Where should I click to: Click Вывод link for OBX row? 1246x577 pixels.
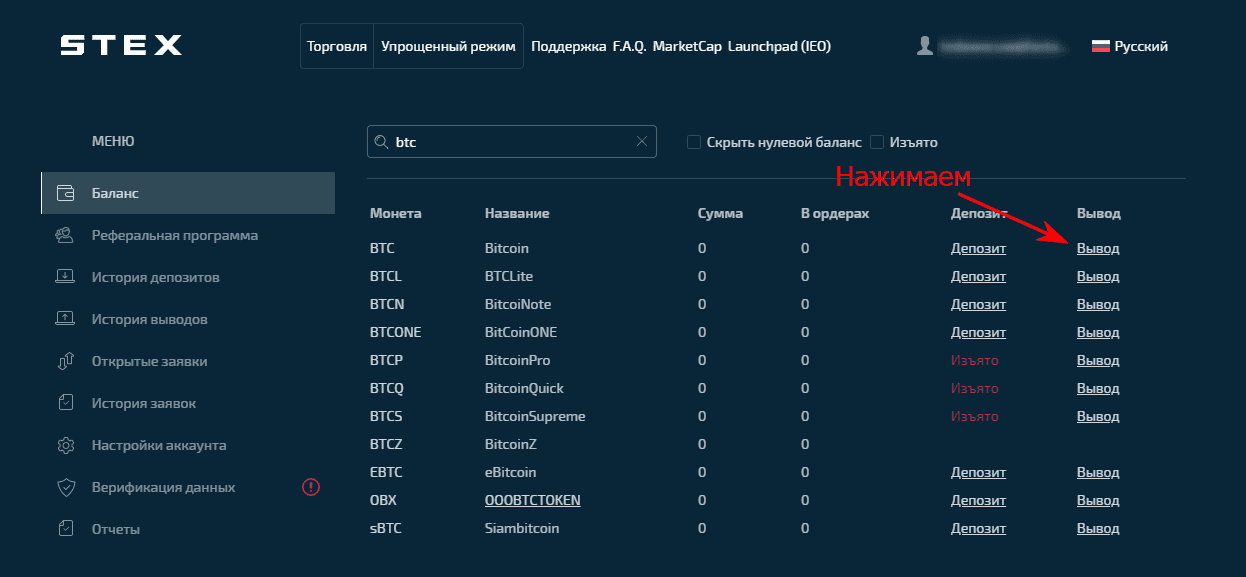[1098, 500]
